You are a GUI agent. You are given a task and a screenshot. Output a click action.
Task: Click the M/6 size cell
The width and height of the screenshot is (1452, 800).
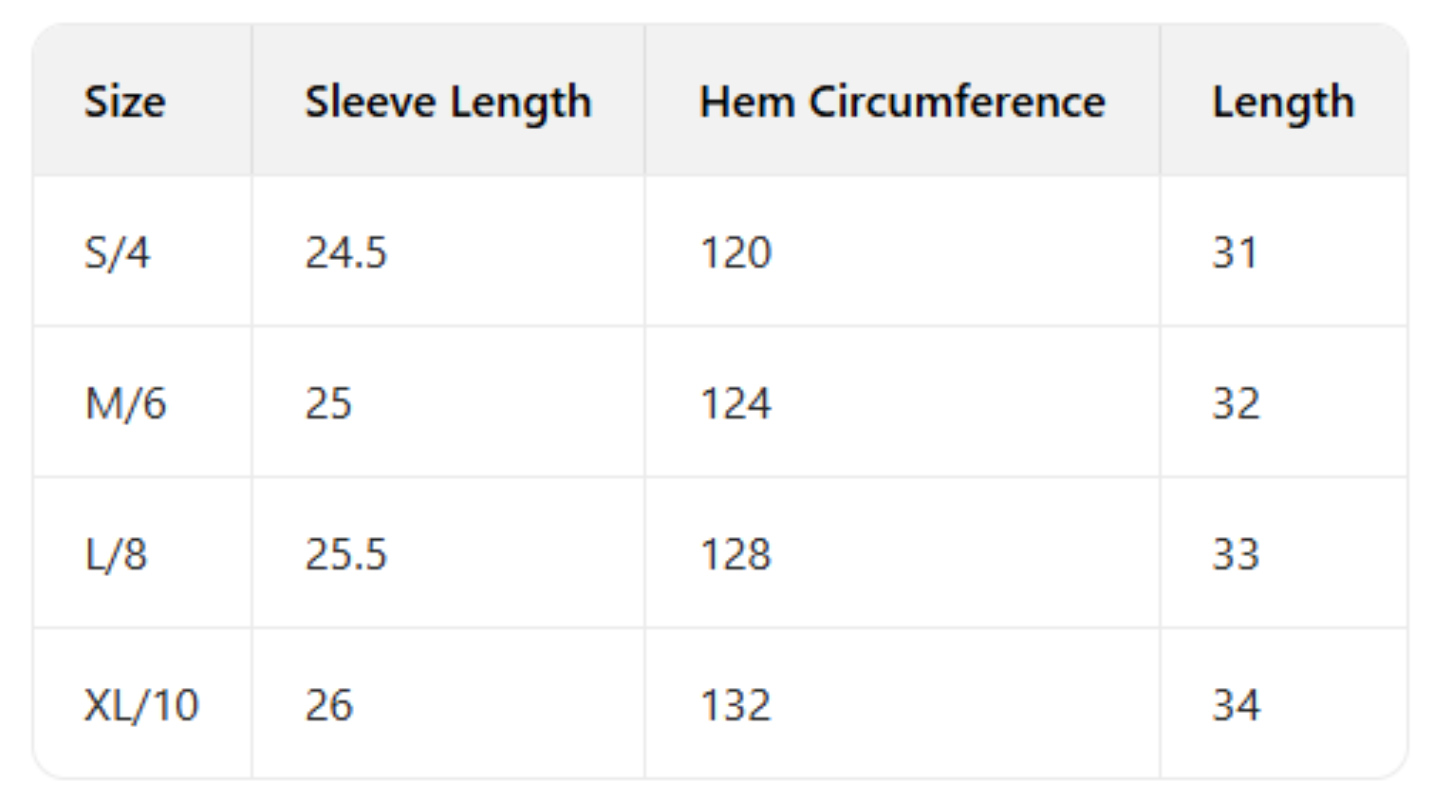pos(125,404)
